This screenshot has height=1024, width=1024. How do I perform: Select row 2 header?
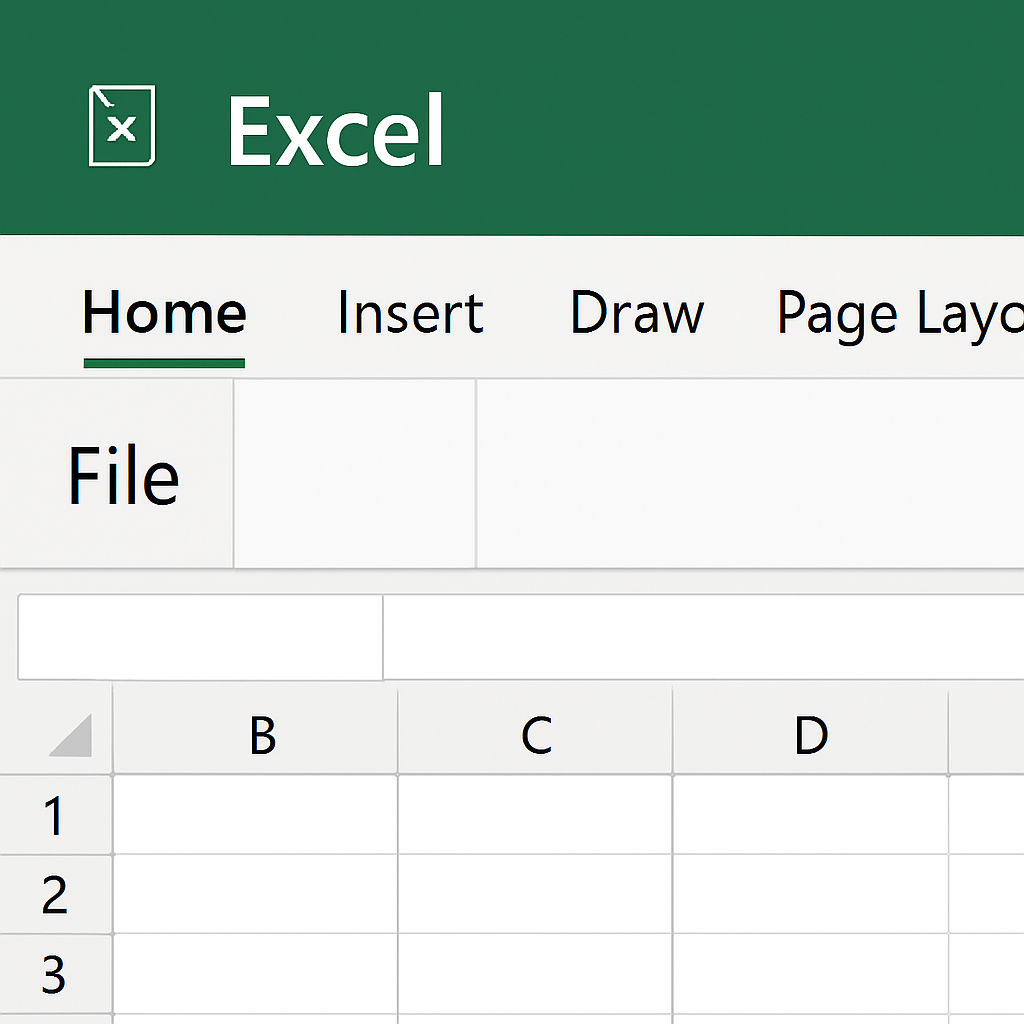pos(56,895)
